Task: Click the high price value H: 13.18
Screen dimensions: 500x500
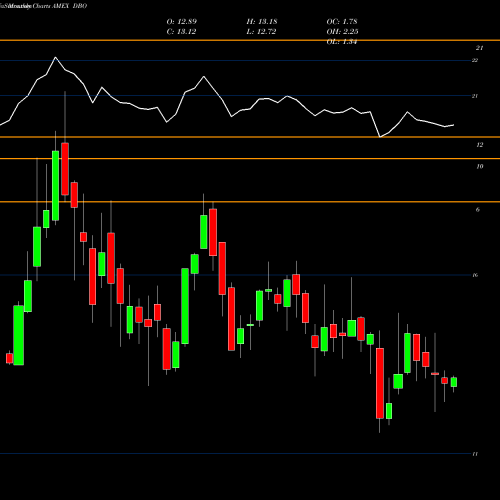Action: point(262,22)
